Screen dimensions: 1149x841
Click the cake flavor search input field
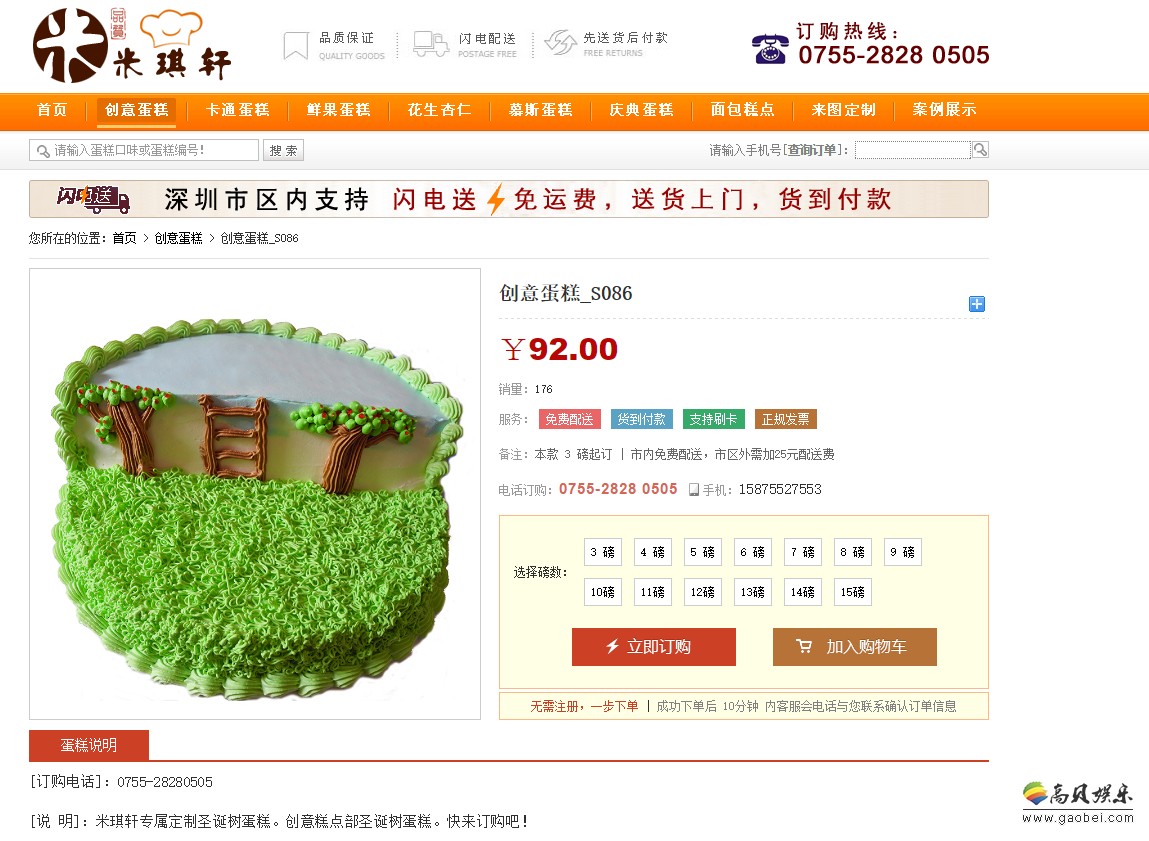[x=144, y=150]
